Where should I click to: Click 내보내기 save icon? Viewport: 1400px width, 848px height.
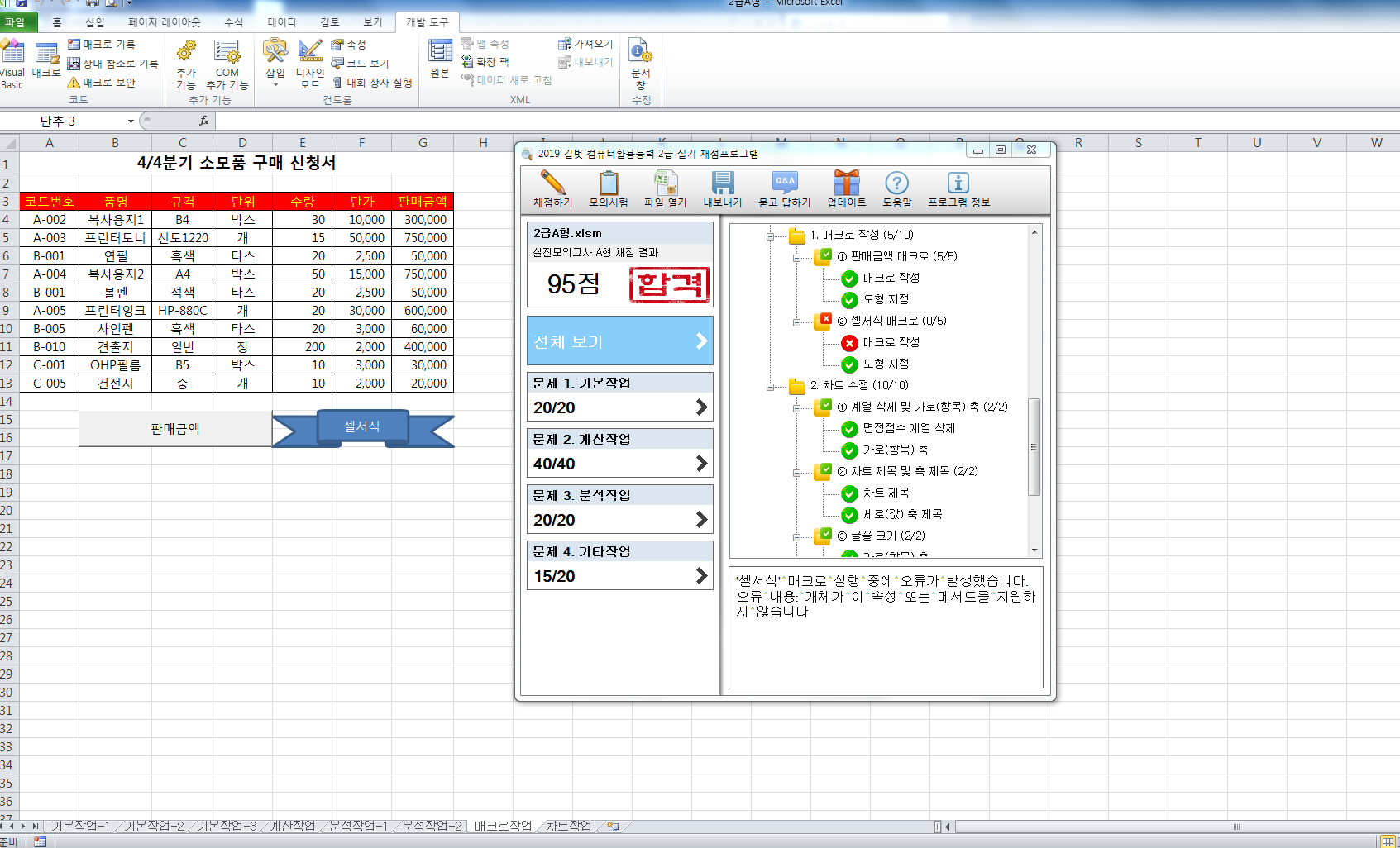pos(723,189)
